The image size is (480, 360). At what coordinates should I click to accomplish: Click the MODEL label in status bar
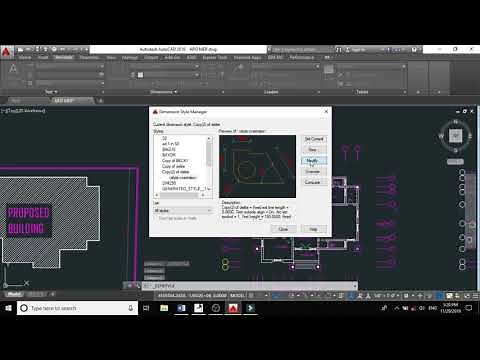click(x=237, y=295)
